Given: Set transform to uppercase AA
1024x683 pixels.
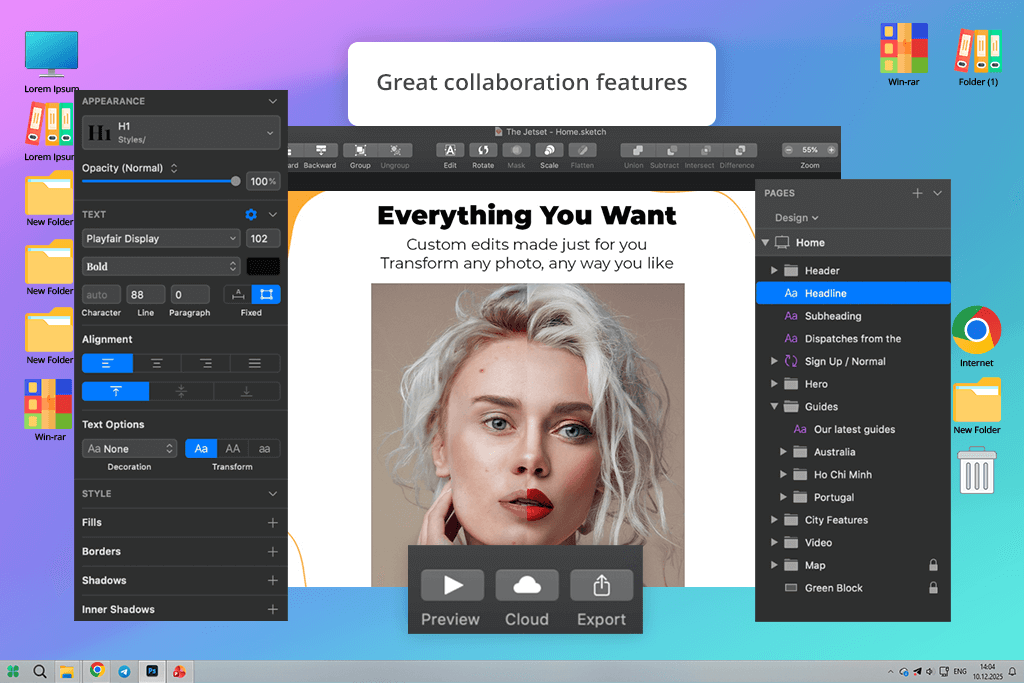Looking at the screenshot, I should (232, 449).
